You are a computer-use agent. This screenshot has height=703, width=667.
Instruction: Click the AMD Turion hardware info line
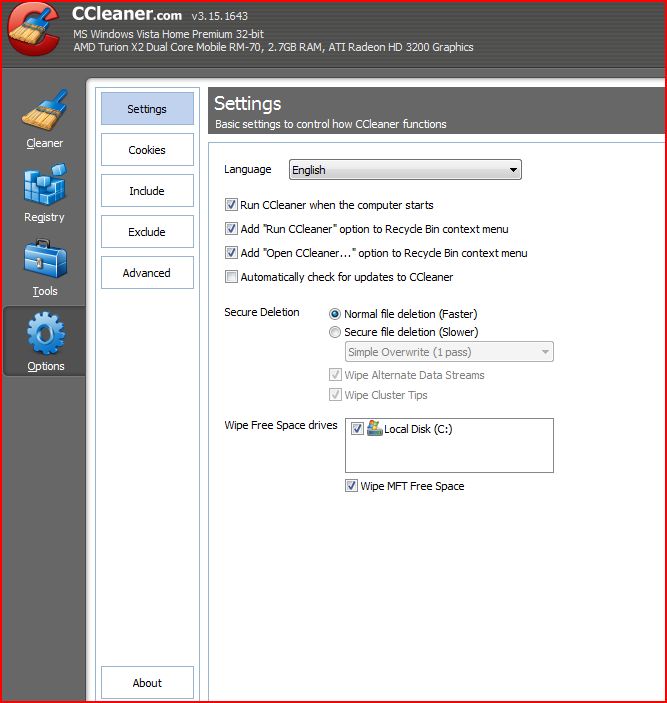pos(273,47)
